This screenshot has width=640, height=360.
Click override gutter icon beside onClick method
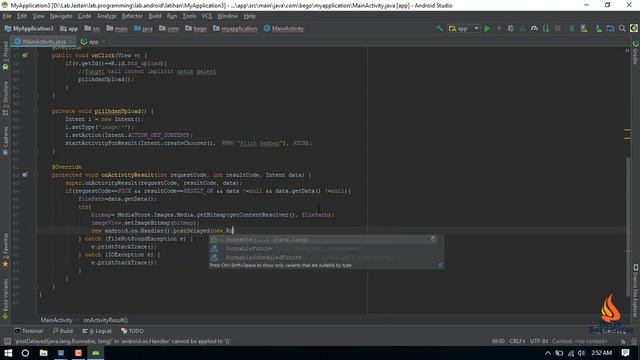click(25, 55)
